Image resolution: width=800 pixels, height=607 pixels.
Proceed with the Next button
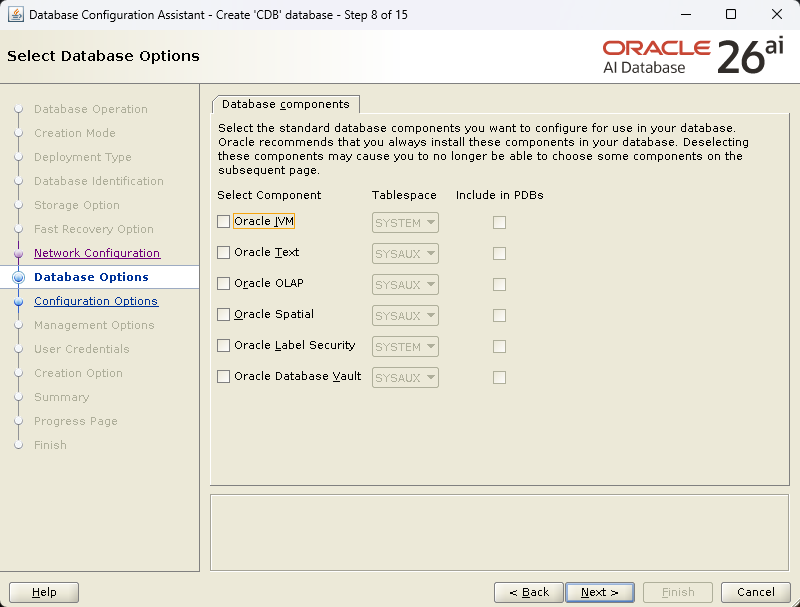coord(600,592)
